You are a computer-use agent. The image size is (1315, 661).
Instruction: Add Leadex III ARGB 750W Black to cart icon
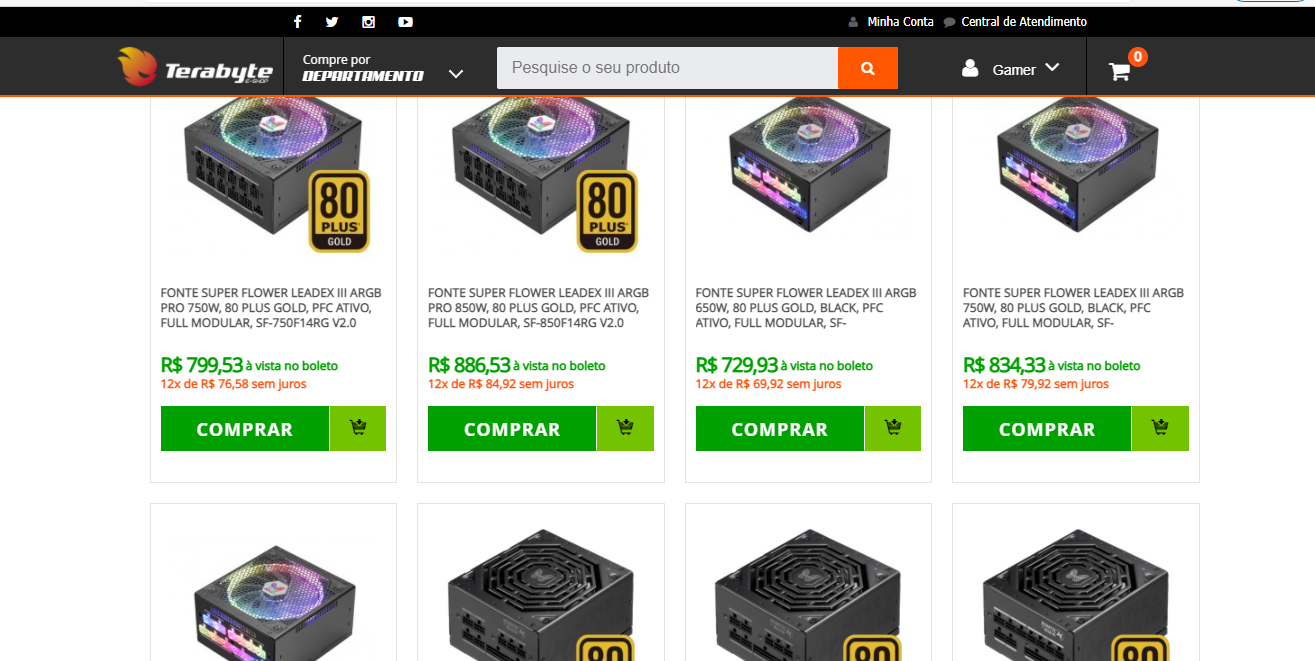click(1161, 428)
